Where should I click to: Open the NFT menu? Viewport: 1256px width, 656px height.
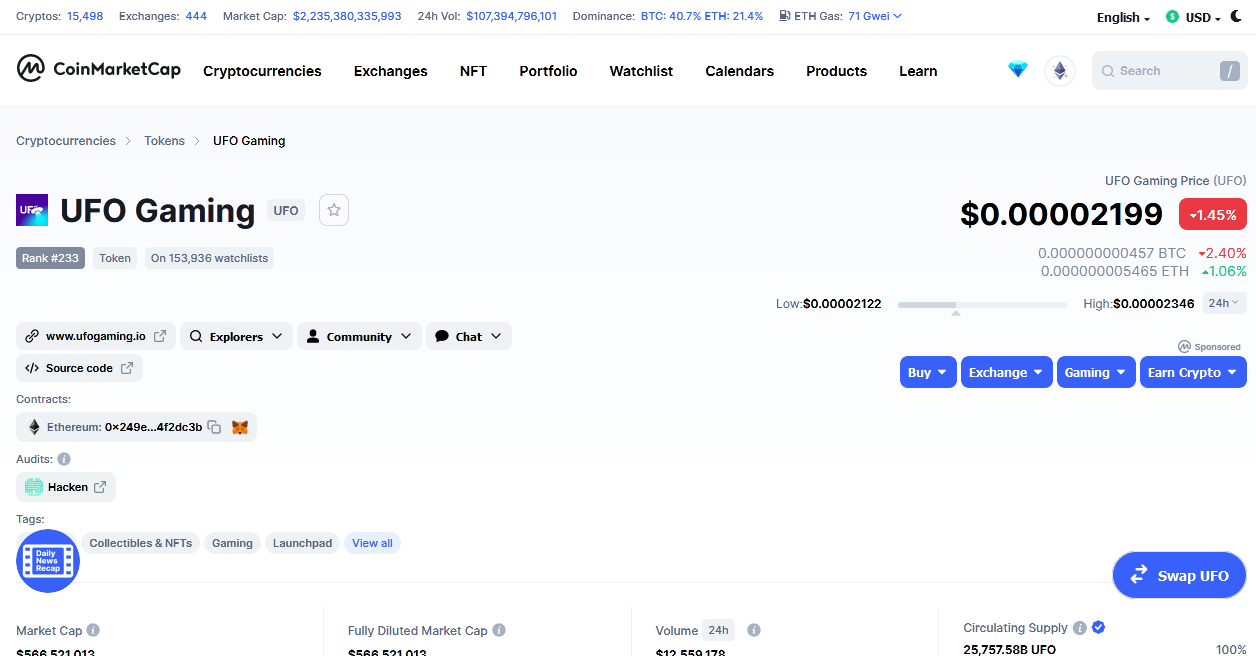coord(473,71)
